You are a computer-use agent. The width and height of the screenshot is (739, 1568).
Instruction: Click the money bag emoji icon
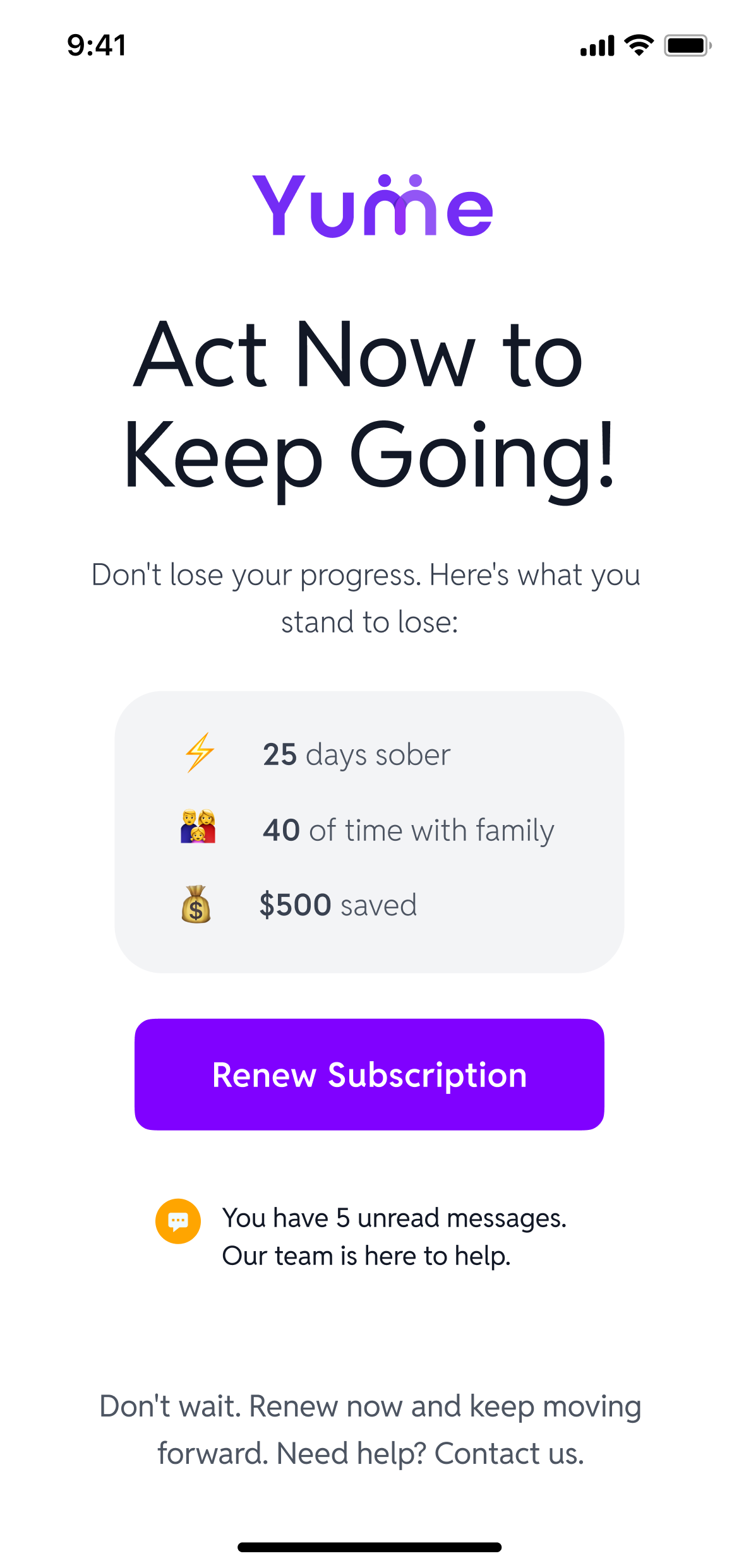tap(195, 905)
